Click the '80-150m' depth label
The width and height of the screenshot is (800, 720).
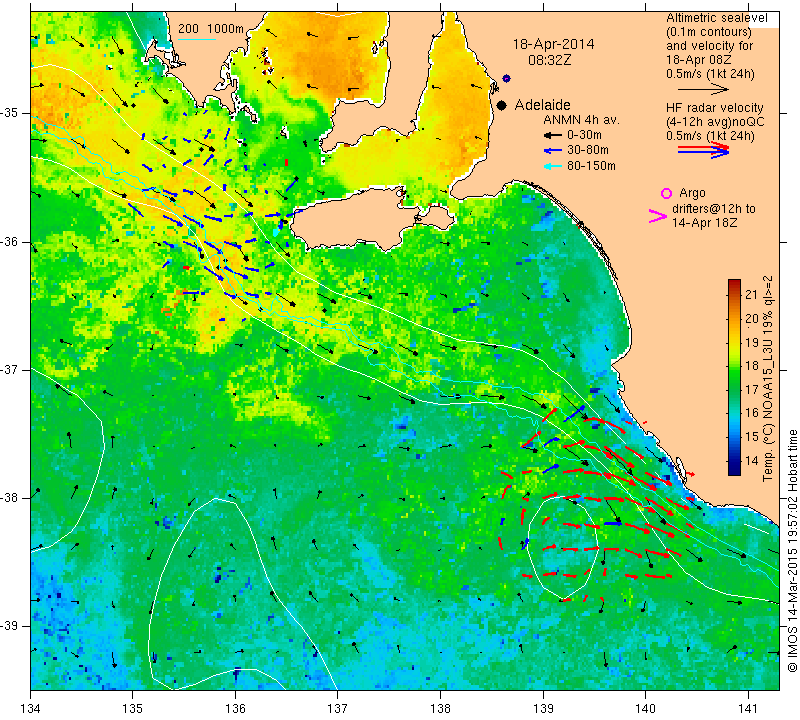[591, 166]
